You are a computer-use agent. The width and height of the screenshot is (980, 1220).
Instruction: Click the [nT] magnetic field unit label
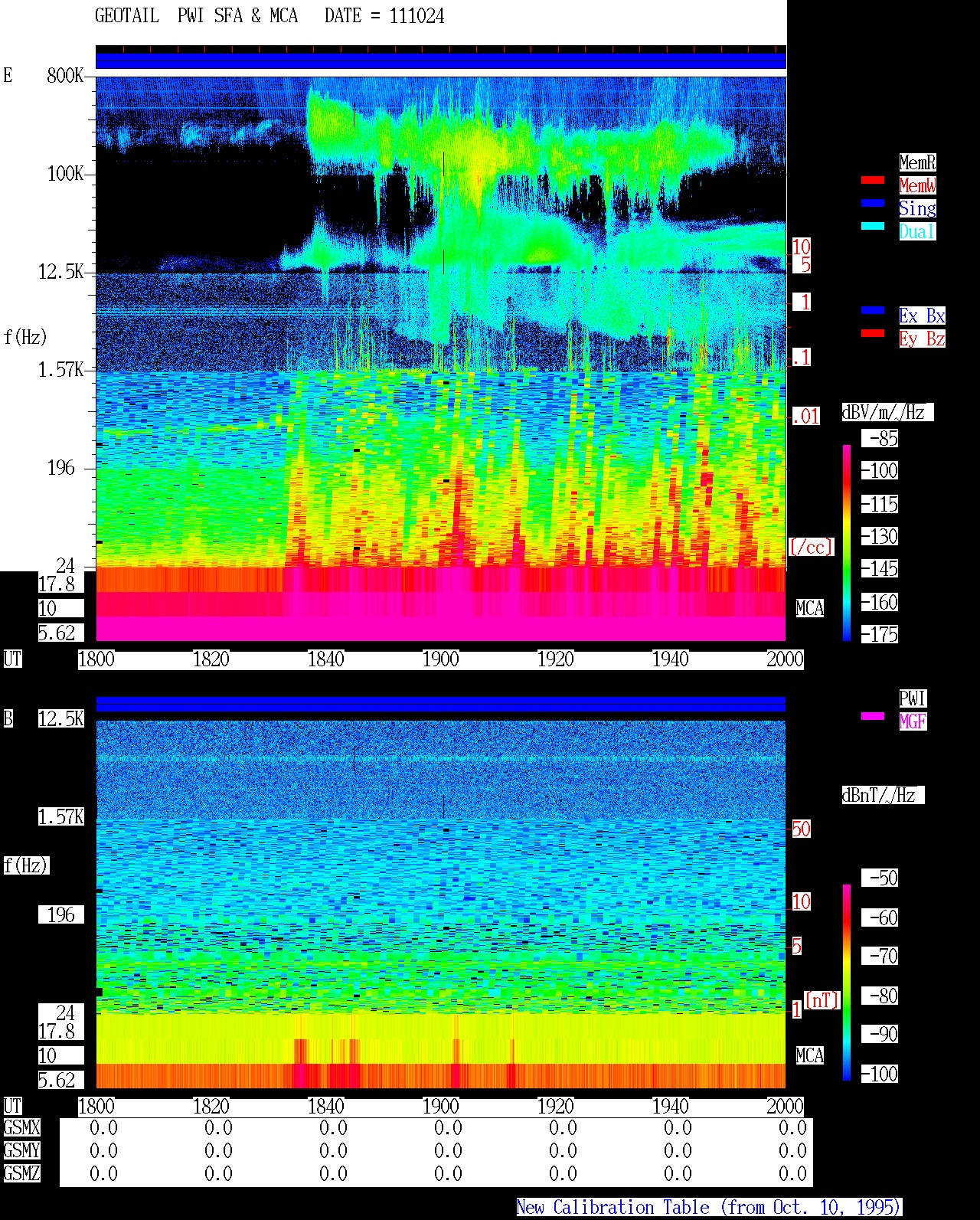pyautogui.click(x=822, y=1000)
